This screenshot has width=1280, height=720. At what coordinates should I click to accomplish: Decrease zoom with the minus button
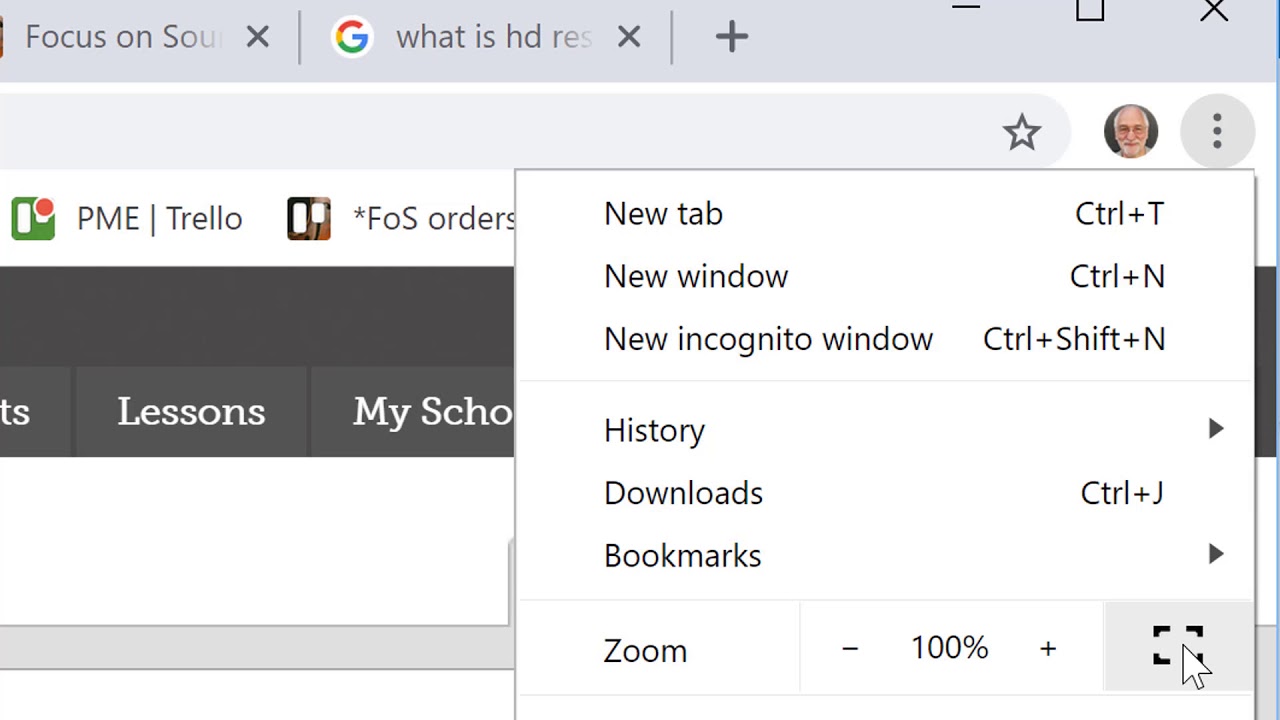[x=850, y=649]
